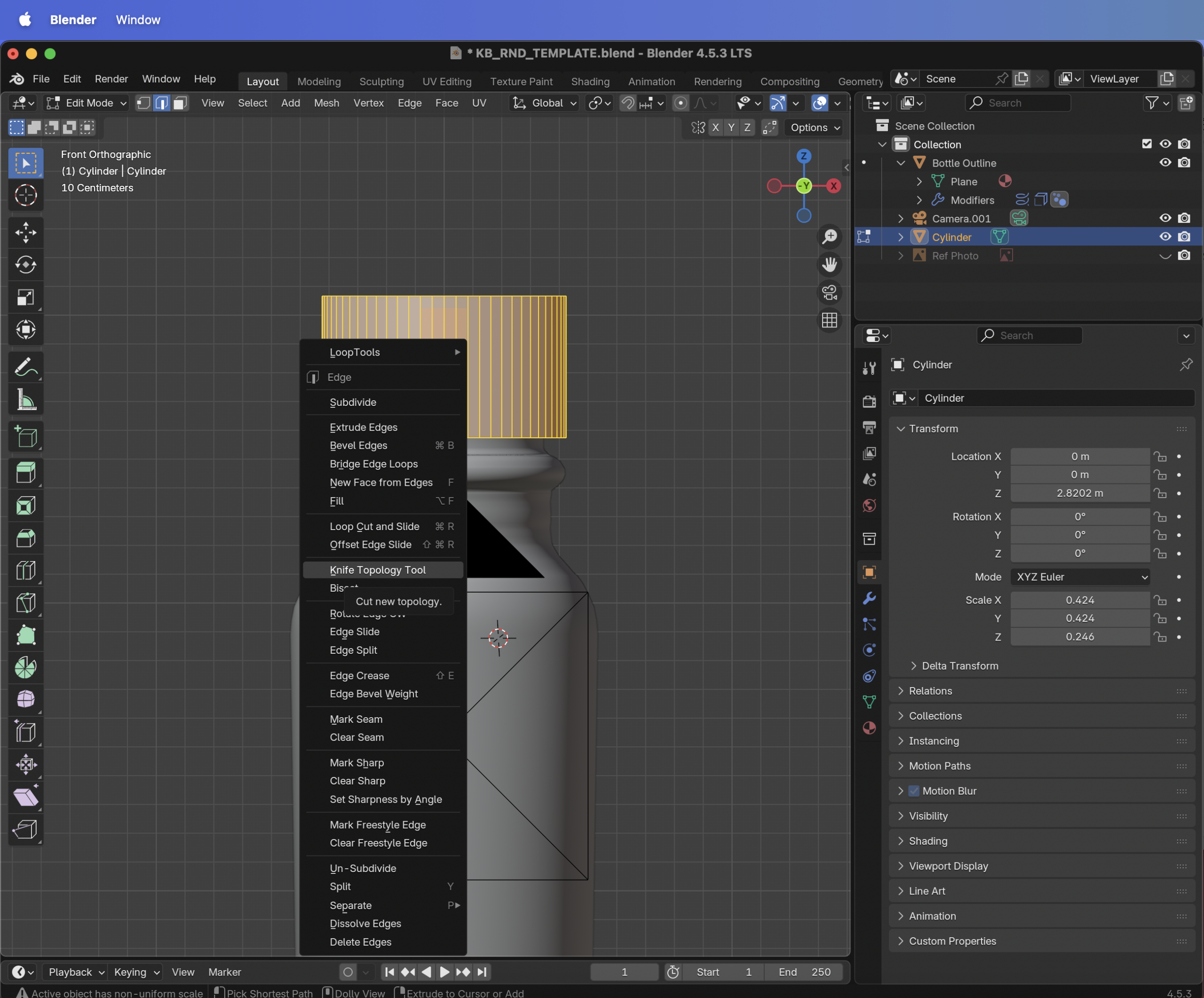Select the Extrude Region tool
Viewport: 1204px width, 998px height.
(26, 474)
